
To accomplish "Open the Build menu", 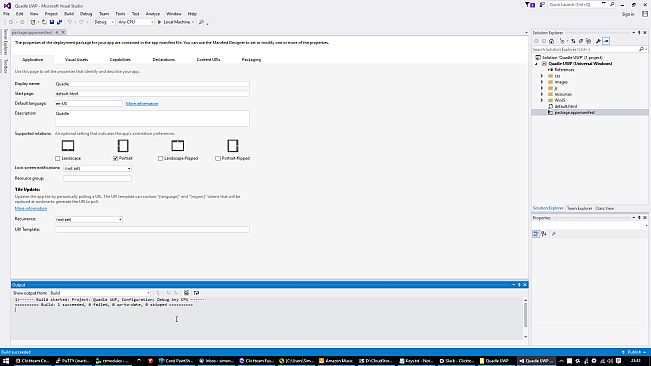I will tap(69, 14).
